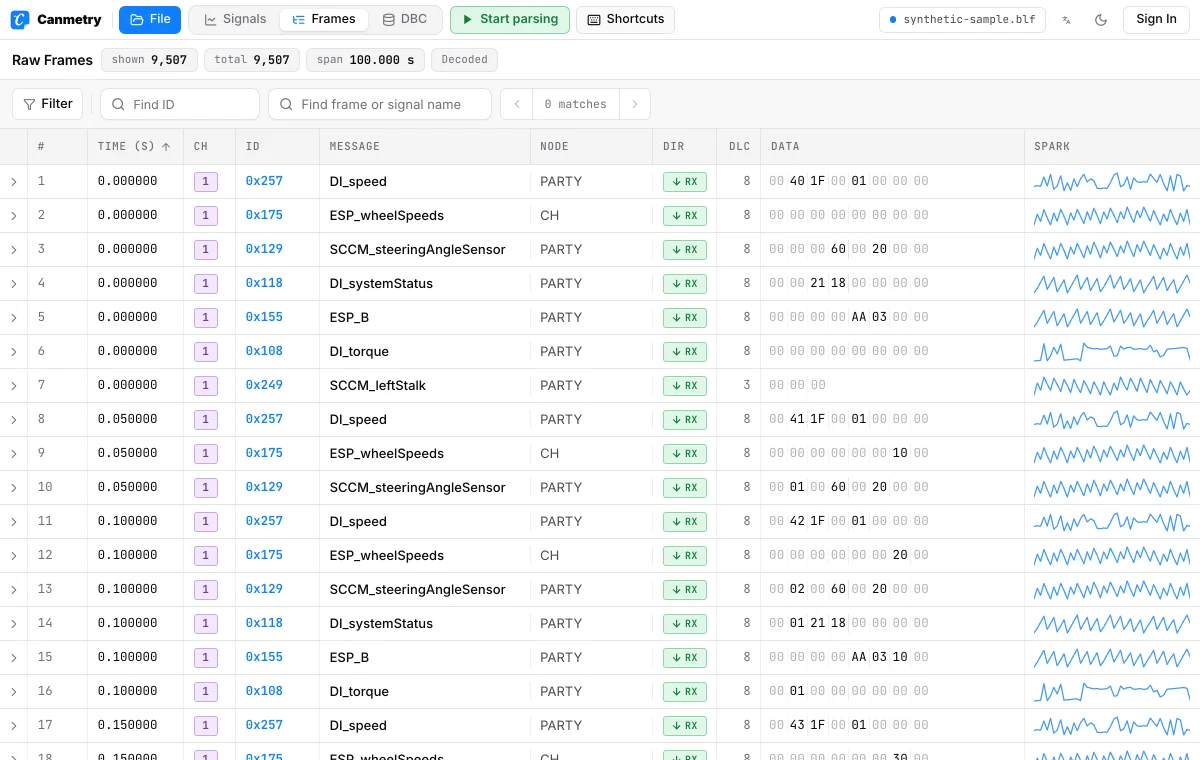Toggle the Decoded view chip
The height and width of the screenshot is (760, 1200).
[x=464, y=60]
